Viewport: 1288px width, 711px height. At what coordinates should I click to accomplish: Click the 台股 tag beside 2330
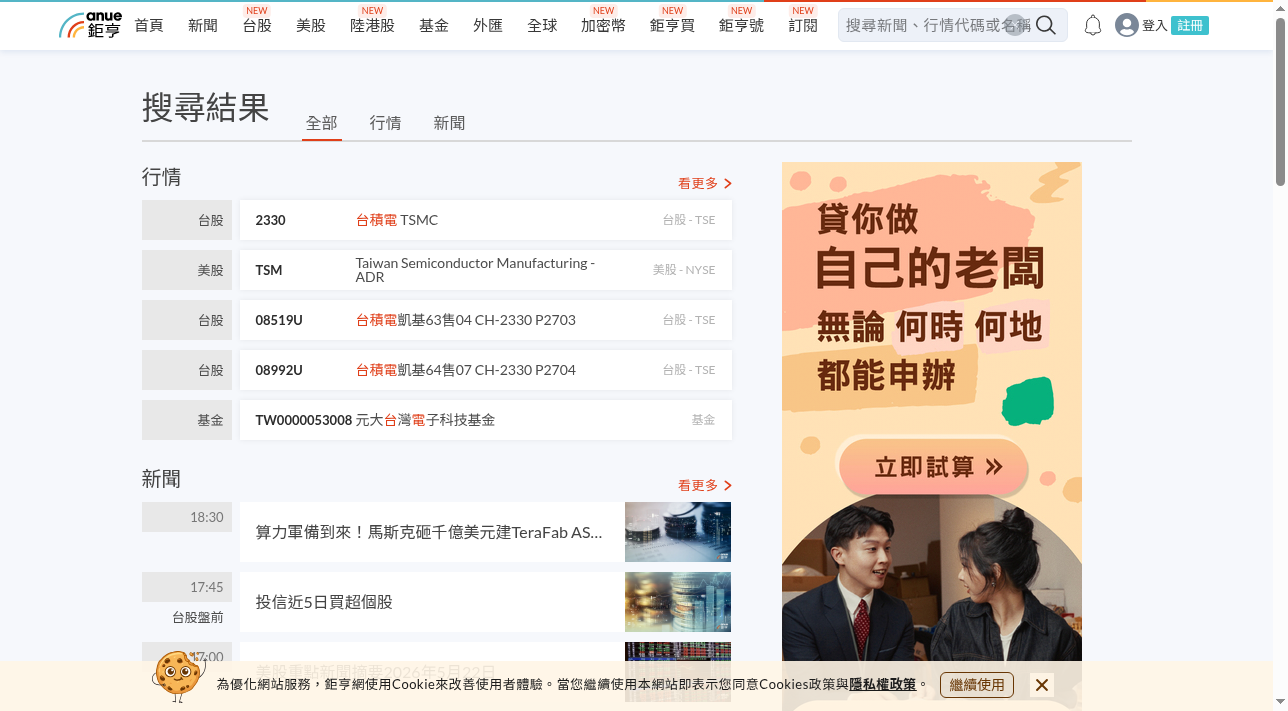click(187, 220)
